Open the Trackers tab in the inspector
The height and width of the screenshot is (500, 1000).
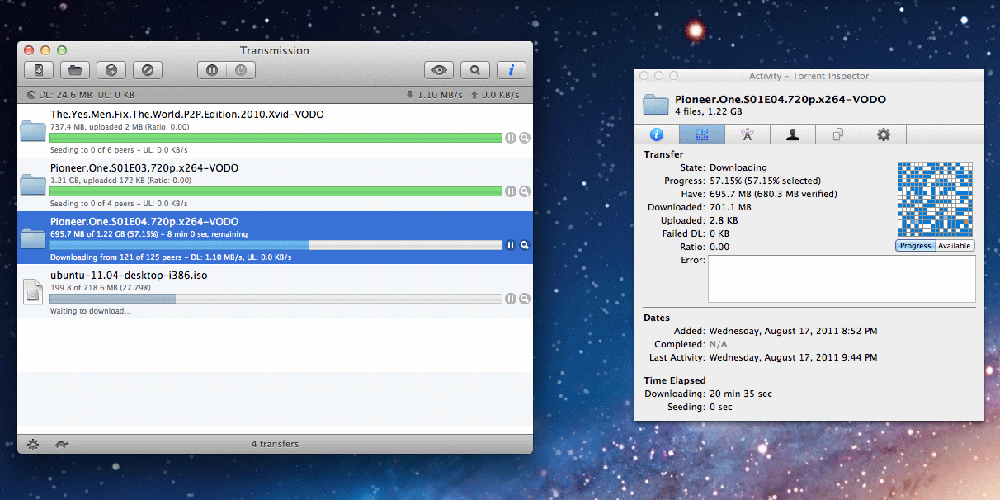747,134
